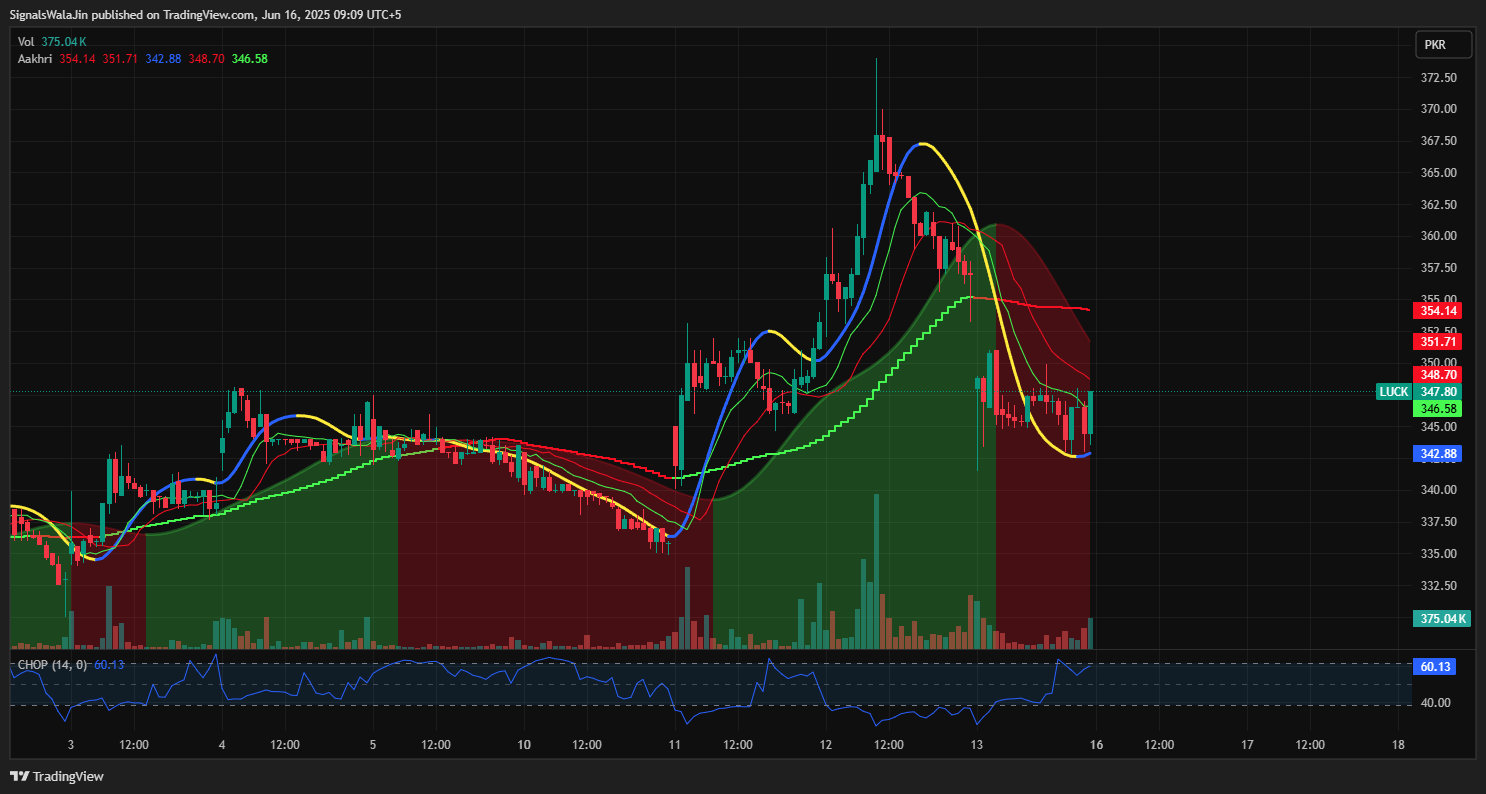Click date 11 on the time axis
The width and height of the screenshot is (1486, 794).
coord(675,745)
